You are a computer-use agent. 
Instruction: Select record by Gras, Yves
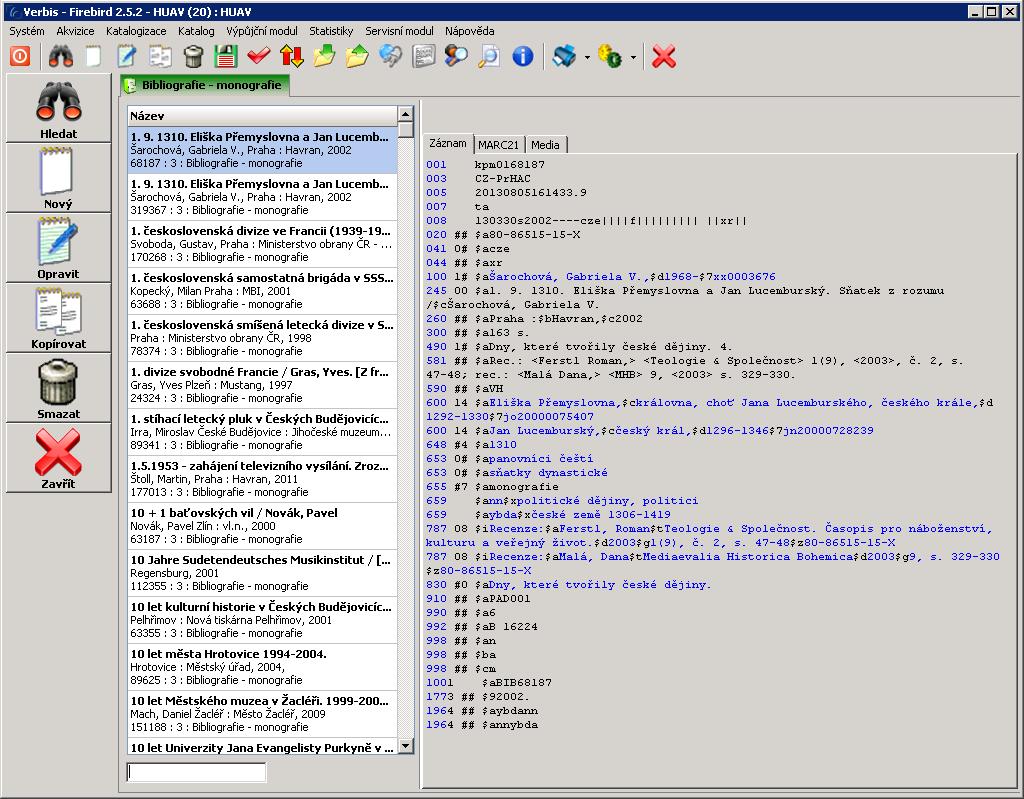pyautogui.click(x=262, y=385)
